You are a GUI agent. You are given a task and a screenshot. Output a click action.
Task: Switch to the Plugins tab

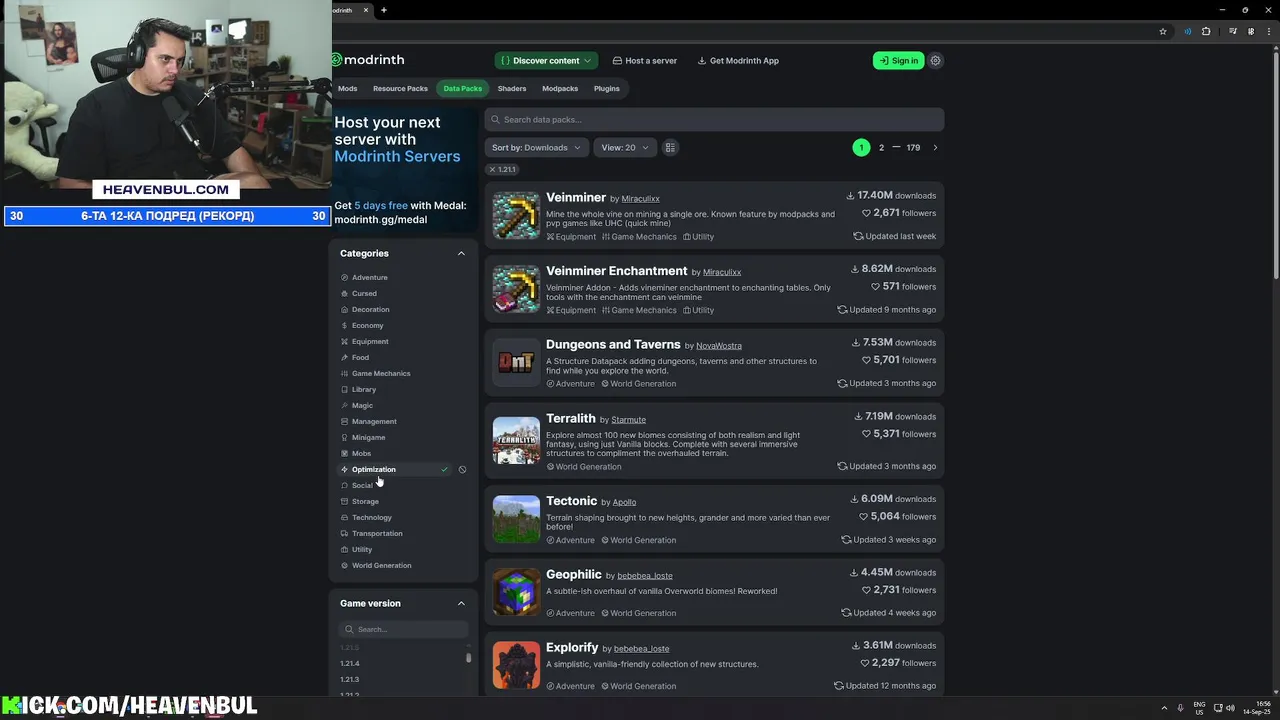[x=606, y=88]
